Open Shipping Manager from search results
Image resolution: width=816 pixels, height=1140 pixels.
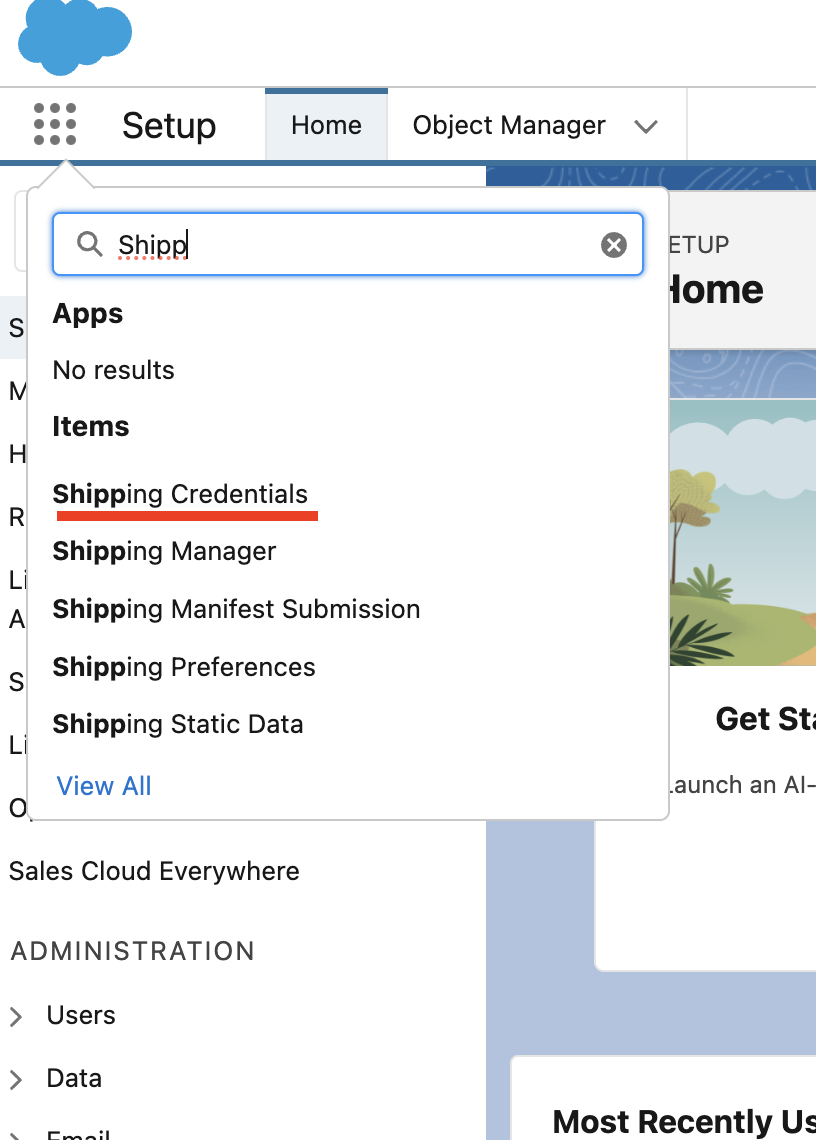(x=164, y=551)
